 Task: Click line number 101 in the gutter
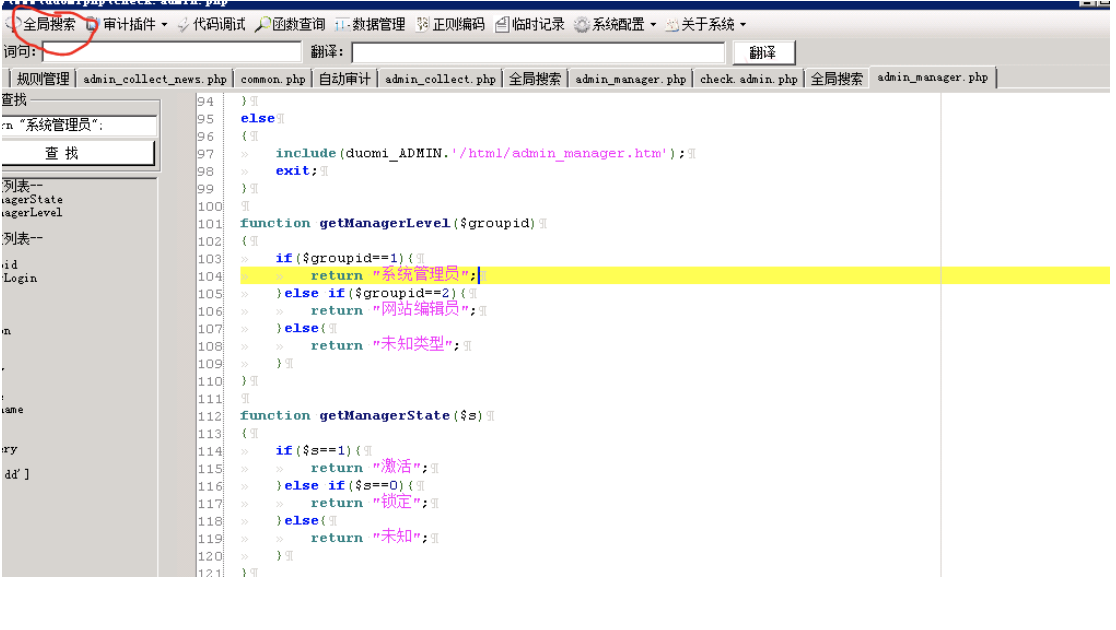coord(210,224)
